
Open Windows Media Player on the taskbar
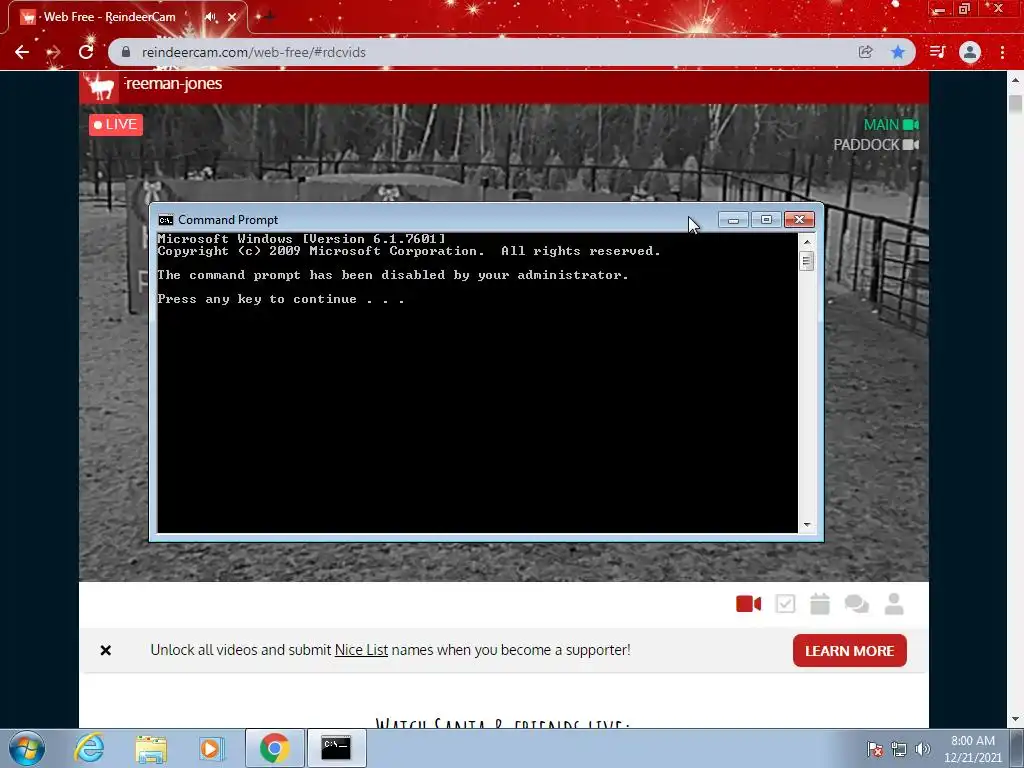pos(211,748)
